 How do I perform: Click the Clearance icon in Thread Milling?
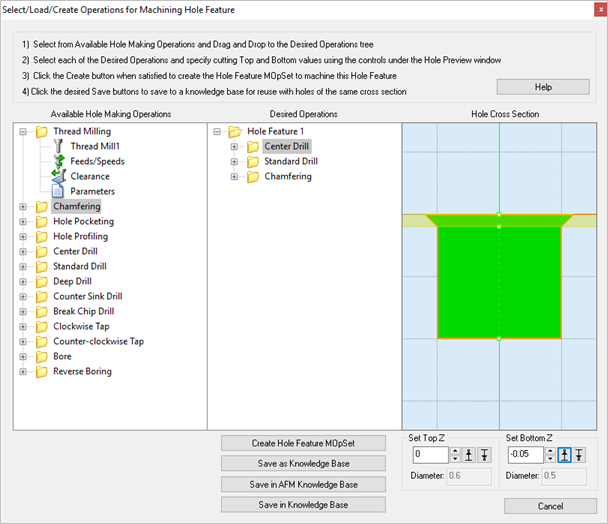point(59,176)
